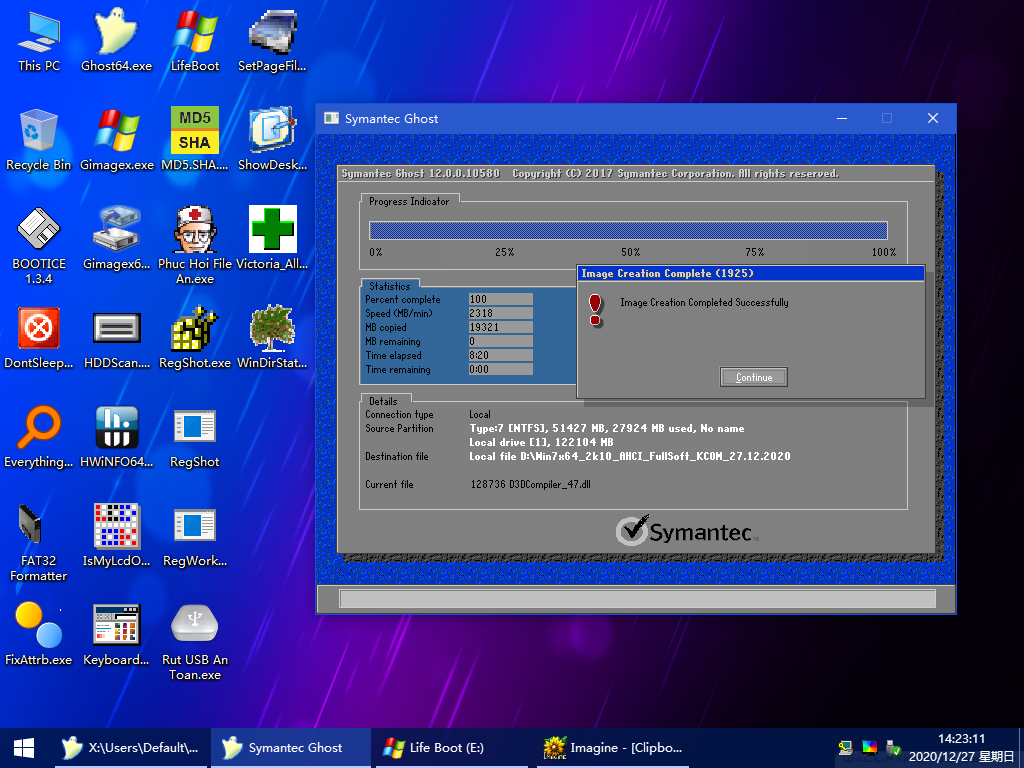The height and width of the screenshot is (768, 1024).
Task: Select Gimagex.exe desktop icon
Action: tap(116, 140)
